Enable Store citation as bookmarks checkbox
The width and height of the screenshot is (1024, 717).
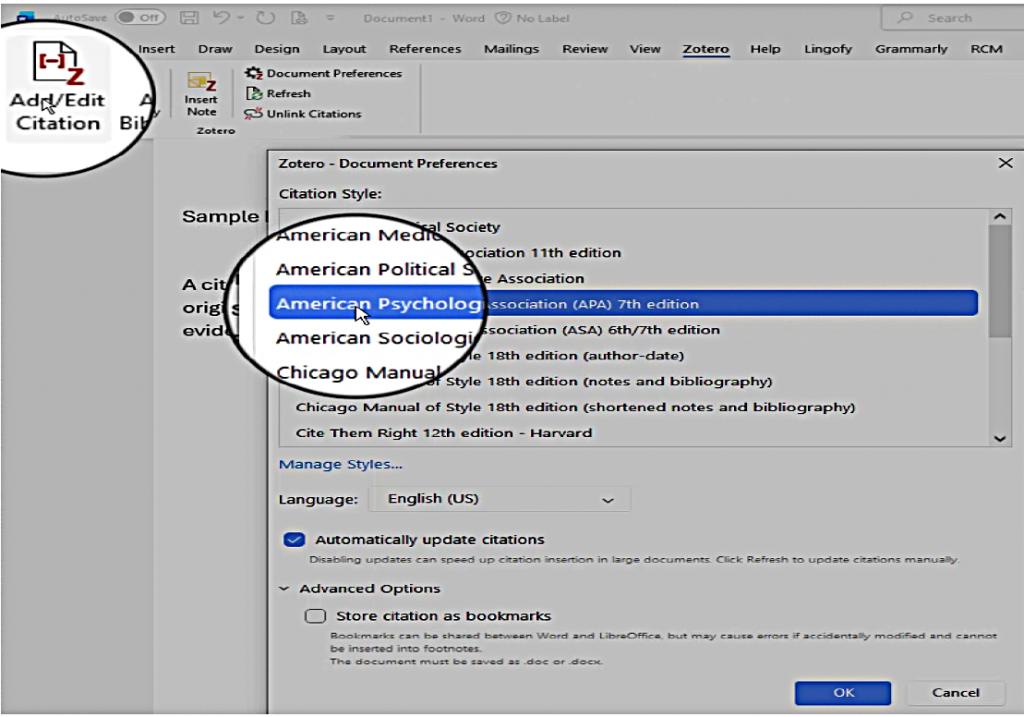(315, 616)
